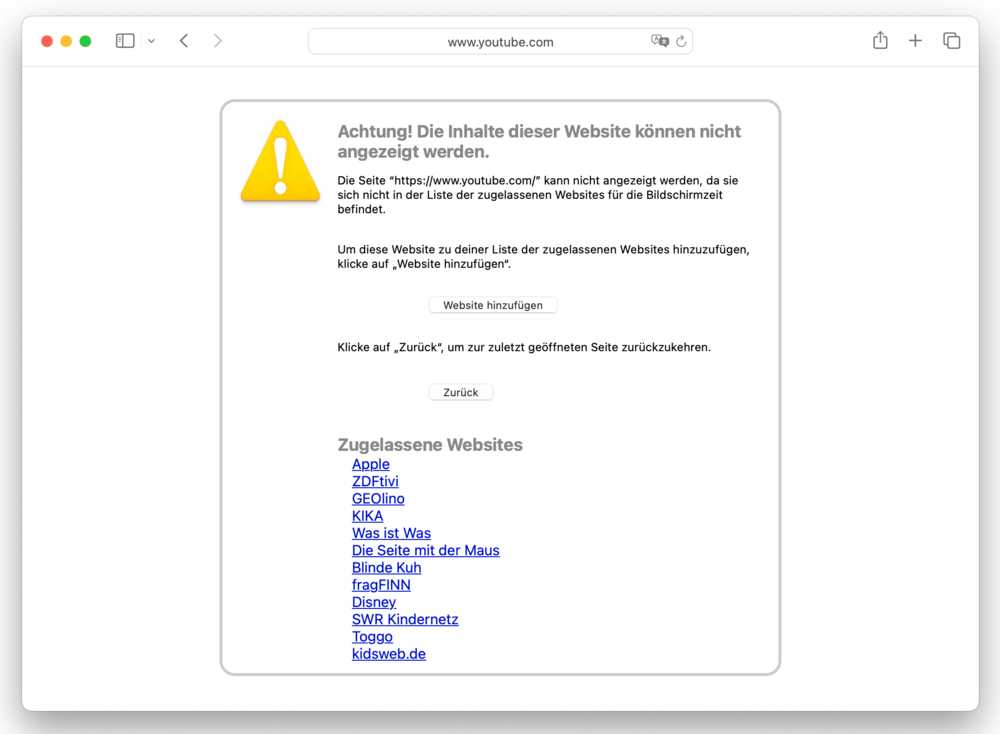Click the "Achtung!" warning headline
This screenshot has height=734, width=1000.
(539, 141)
